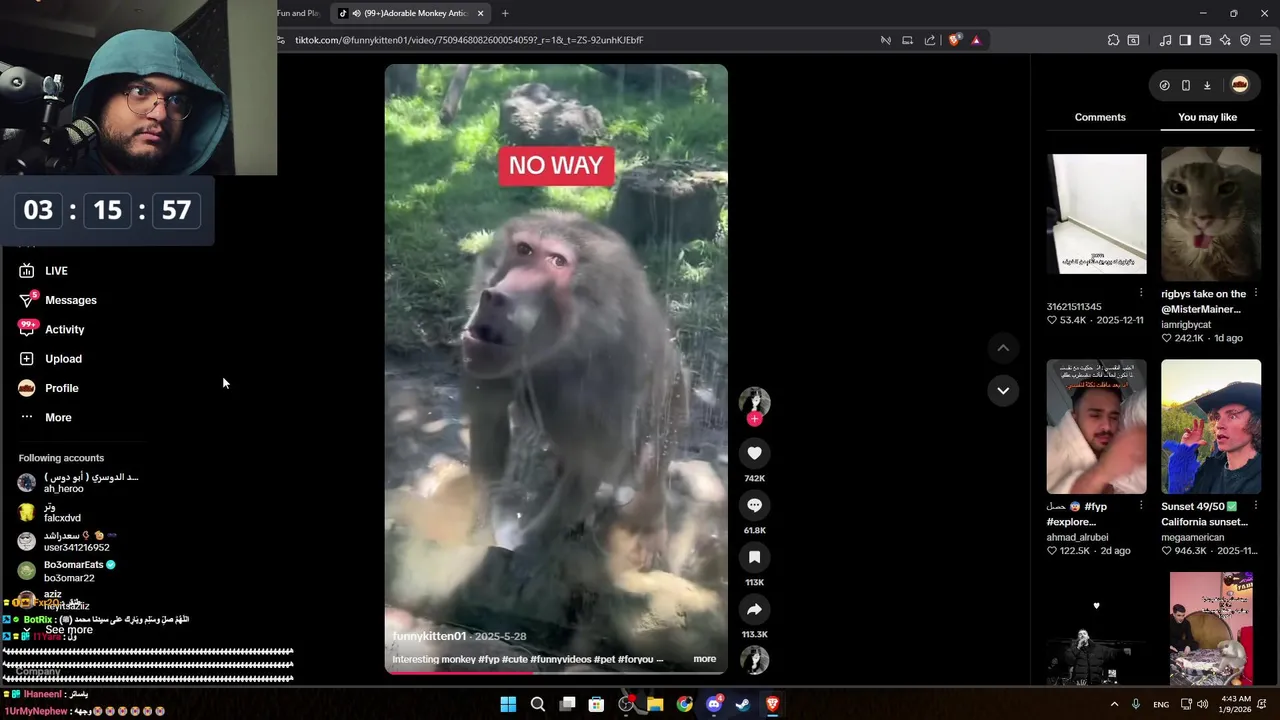Viewport: 1280px width, 720px height.
Task: Open the volume speaker in system tray
Action: click(x=1202, y=704)
